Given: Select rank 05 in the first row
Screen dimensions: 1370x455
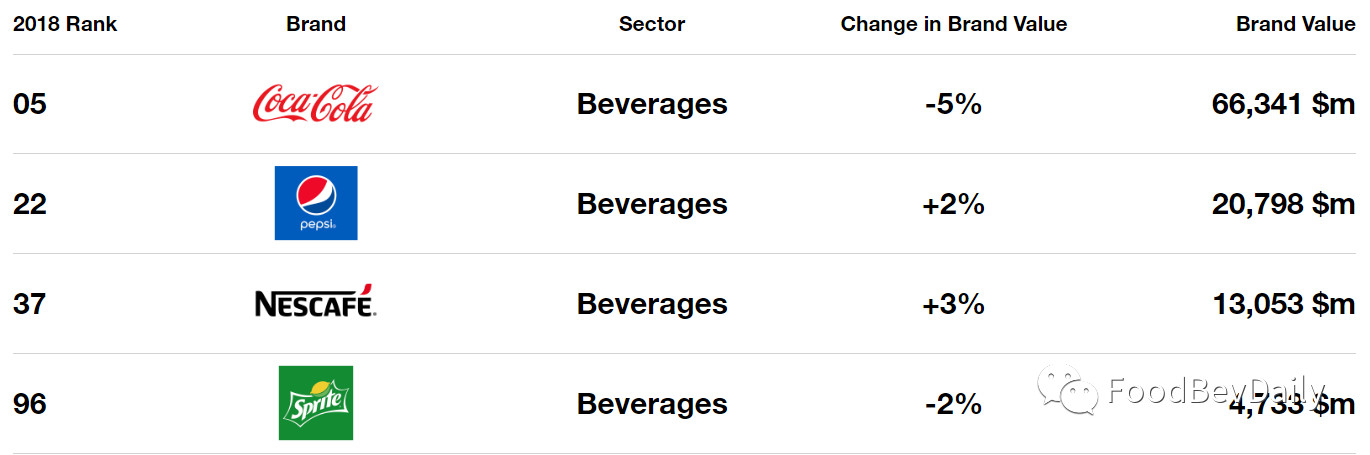Looking at the screenshot, I should pos(30,104).
